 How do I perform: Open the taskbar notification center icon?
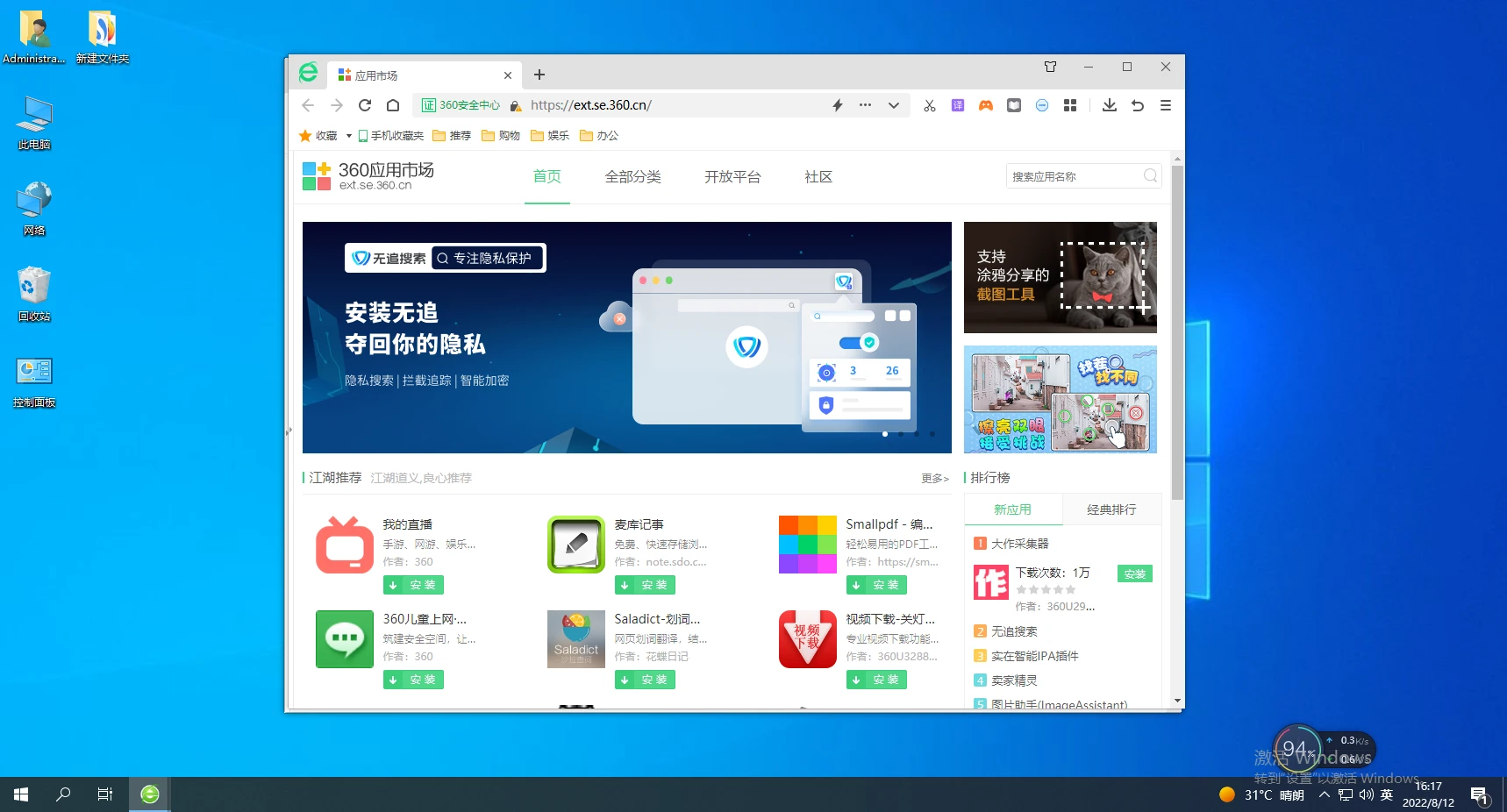point(1480,795)
